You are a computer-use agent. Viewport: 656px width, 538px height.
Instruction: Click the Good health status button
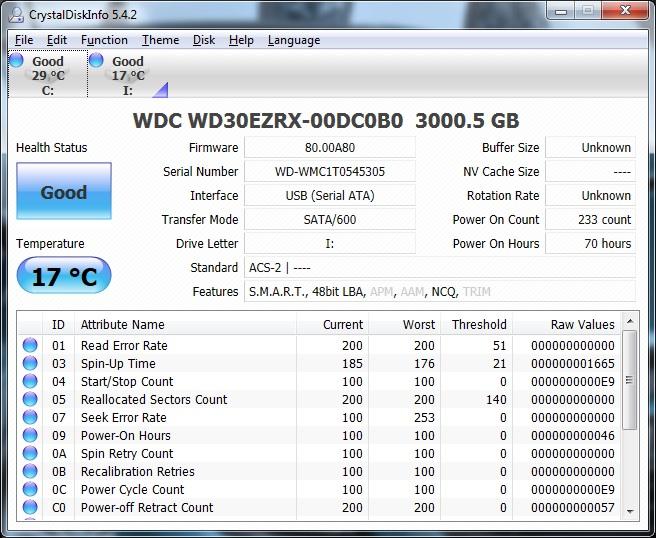click(x=64, y=191)
